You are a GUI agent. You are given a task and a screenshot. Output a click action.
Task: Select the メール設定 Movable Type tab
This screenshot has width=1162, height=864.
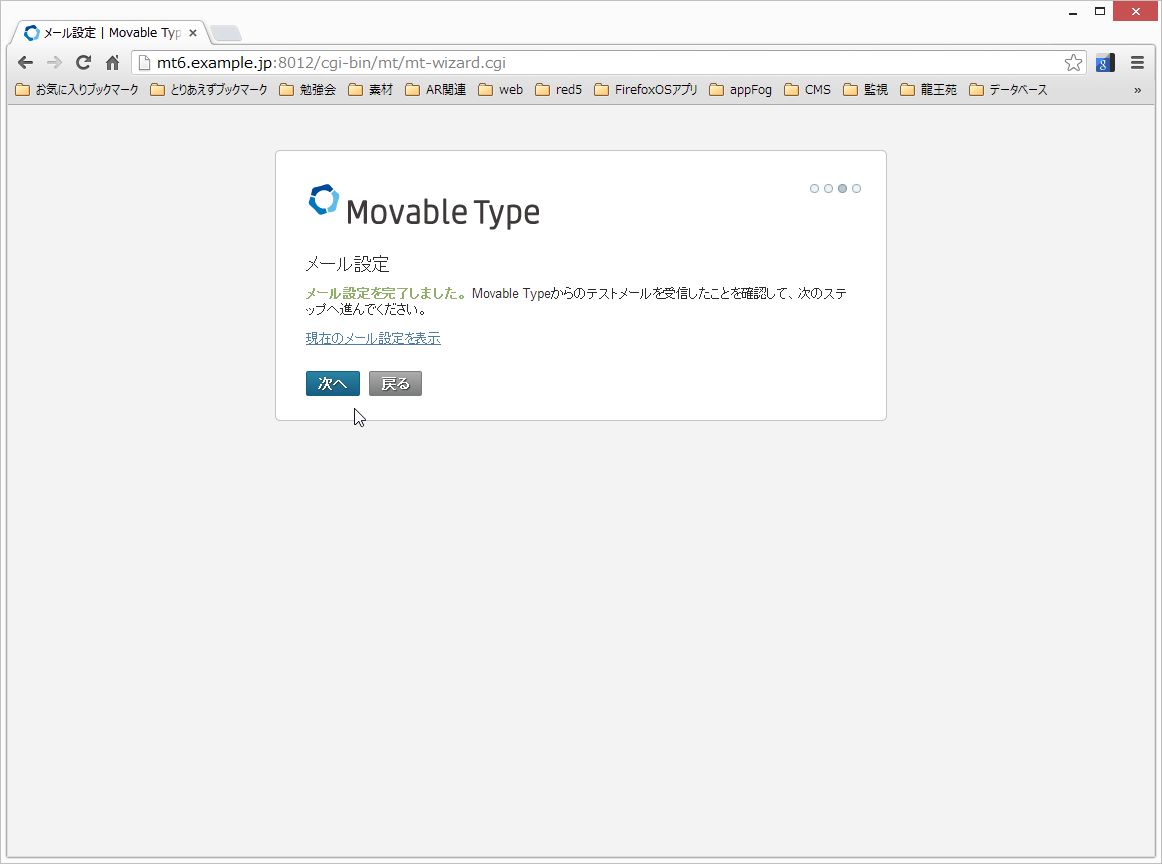(110, 33)
